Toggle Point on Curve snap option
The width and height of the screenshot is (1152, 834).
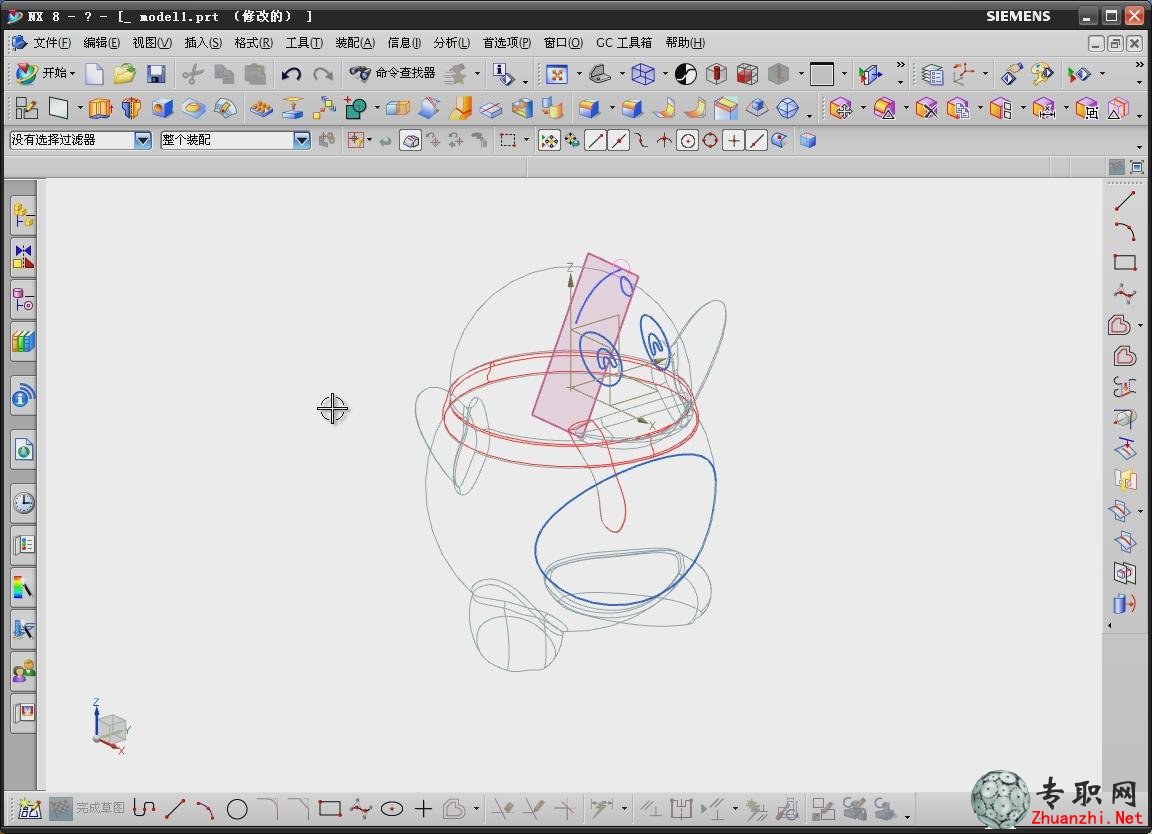(x=757, y=140)
